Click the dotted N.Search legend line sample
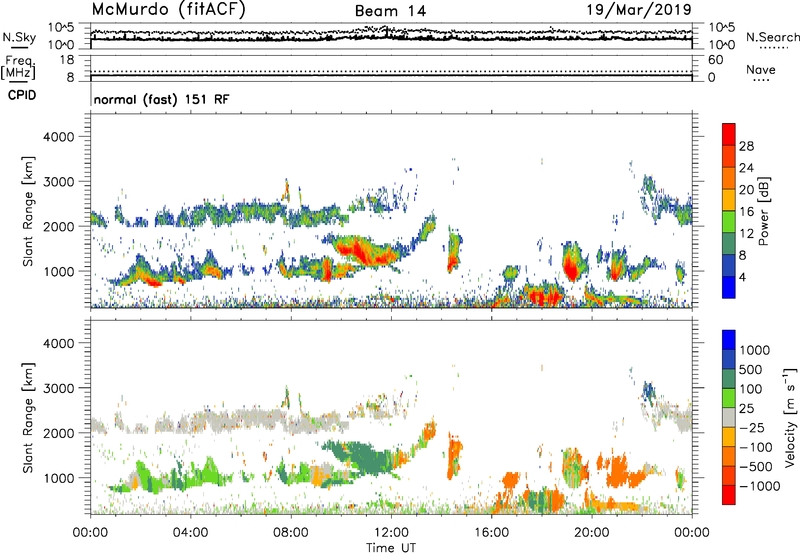 [x=773, y=47]
